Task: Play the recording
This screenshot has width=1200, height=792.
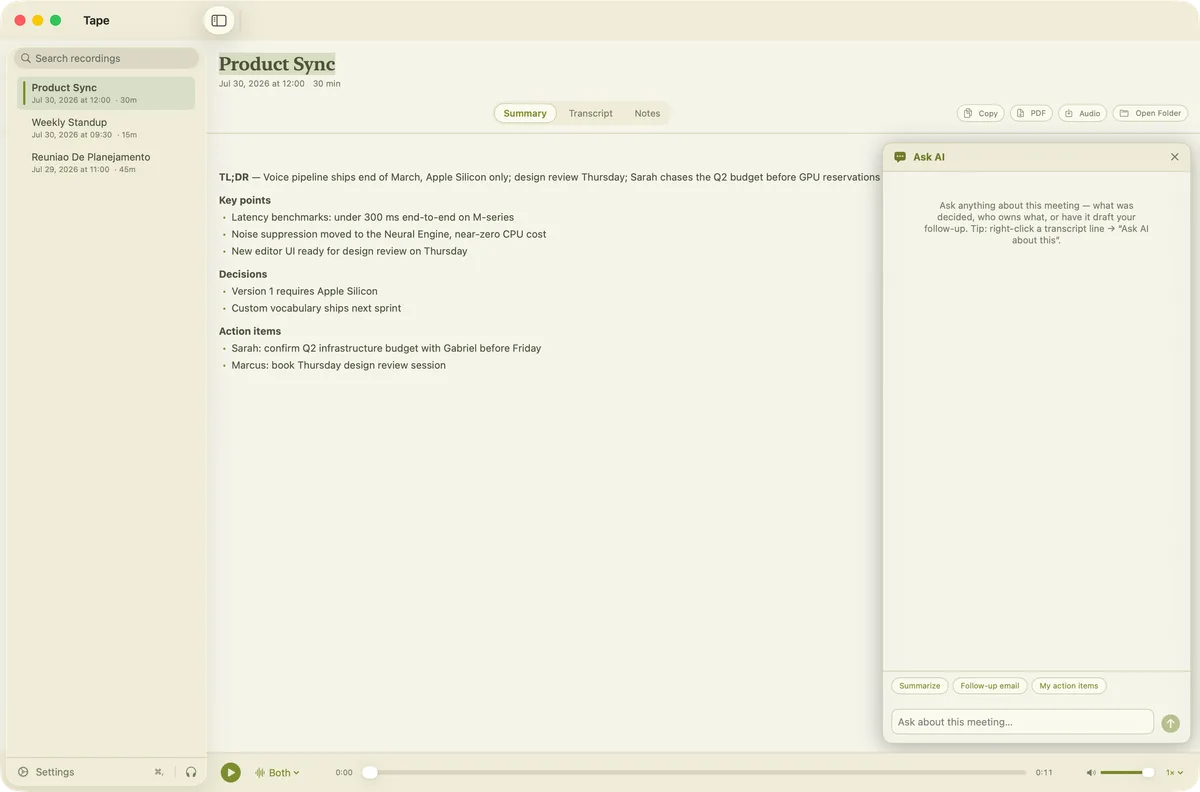Action: (x=231, y=772)
